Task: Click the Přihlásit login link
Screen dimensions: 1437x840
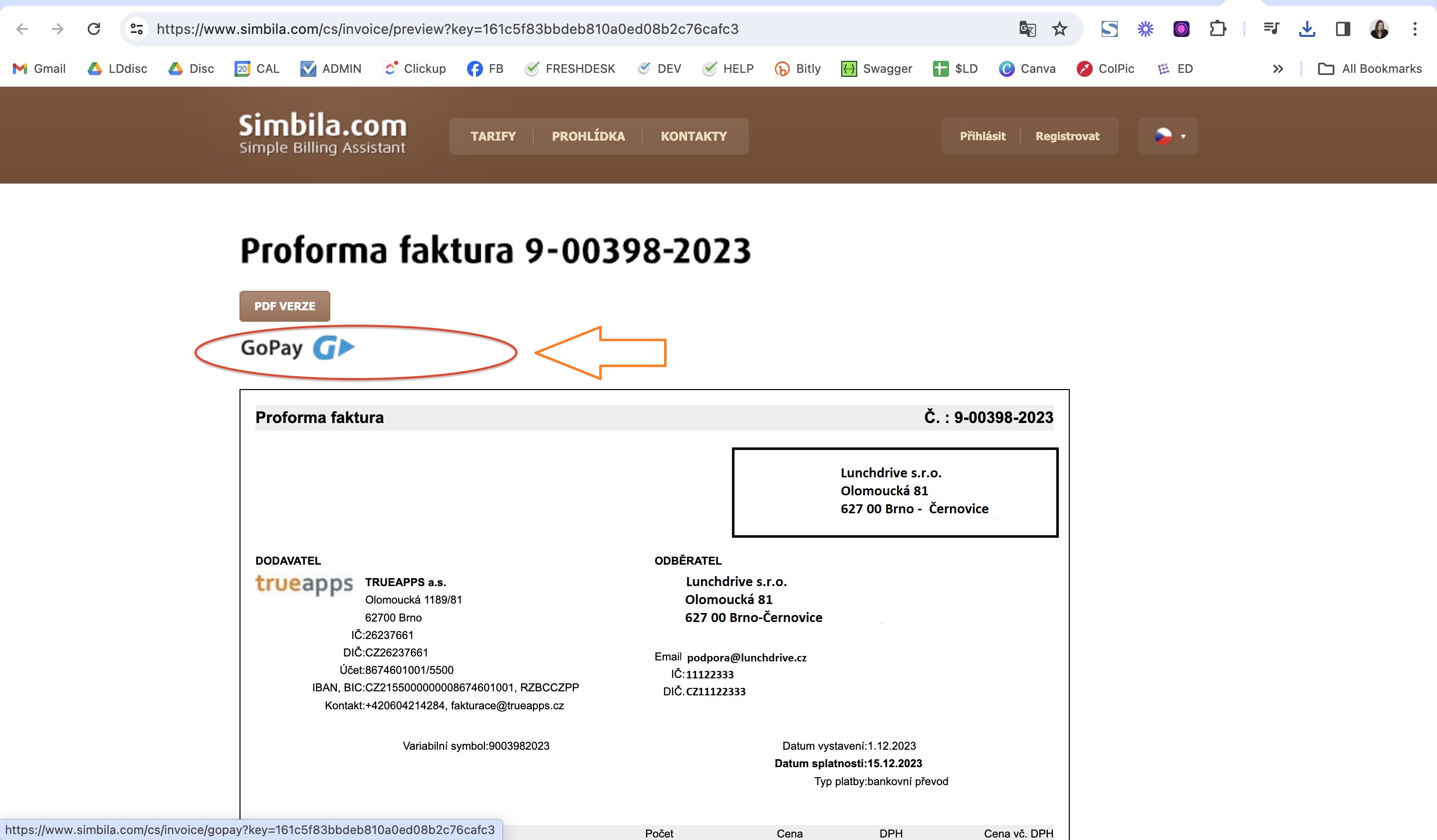Action: [x=982, y=136]
